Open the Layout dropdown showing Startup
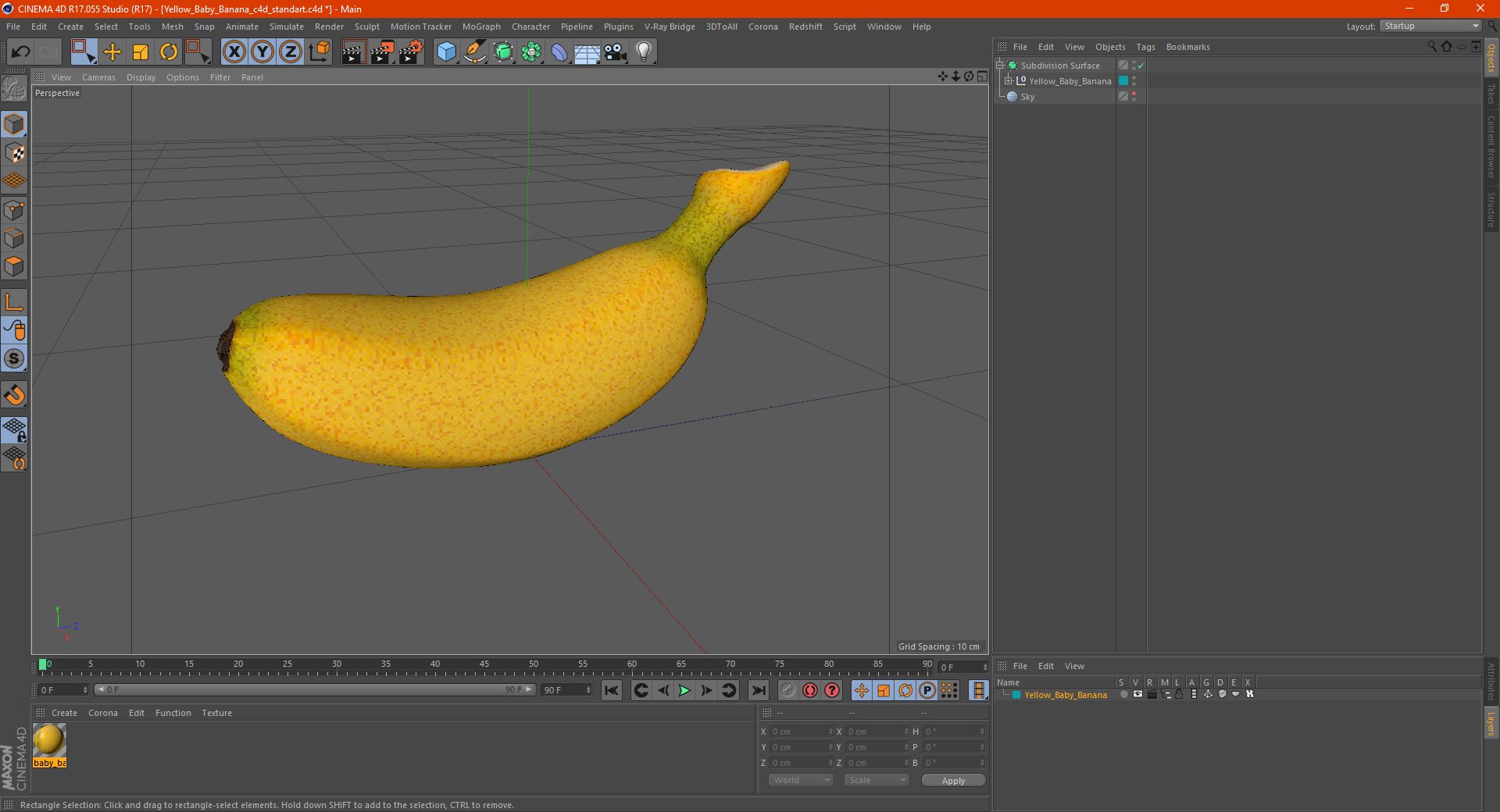 coord(1431,26)
